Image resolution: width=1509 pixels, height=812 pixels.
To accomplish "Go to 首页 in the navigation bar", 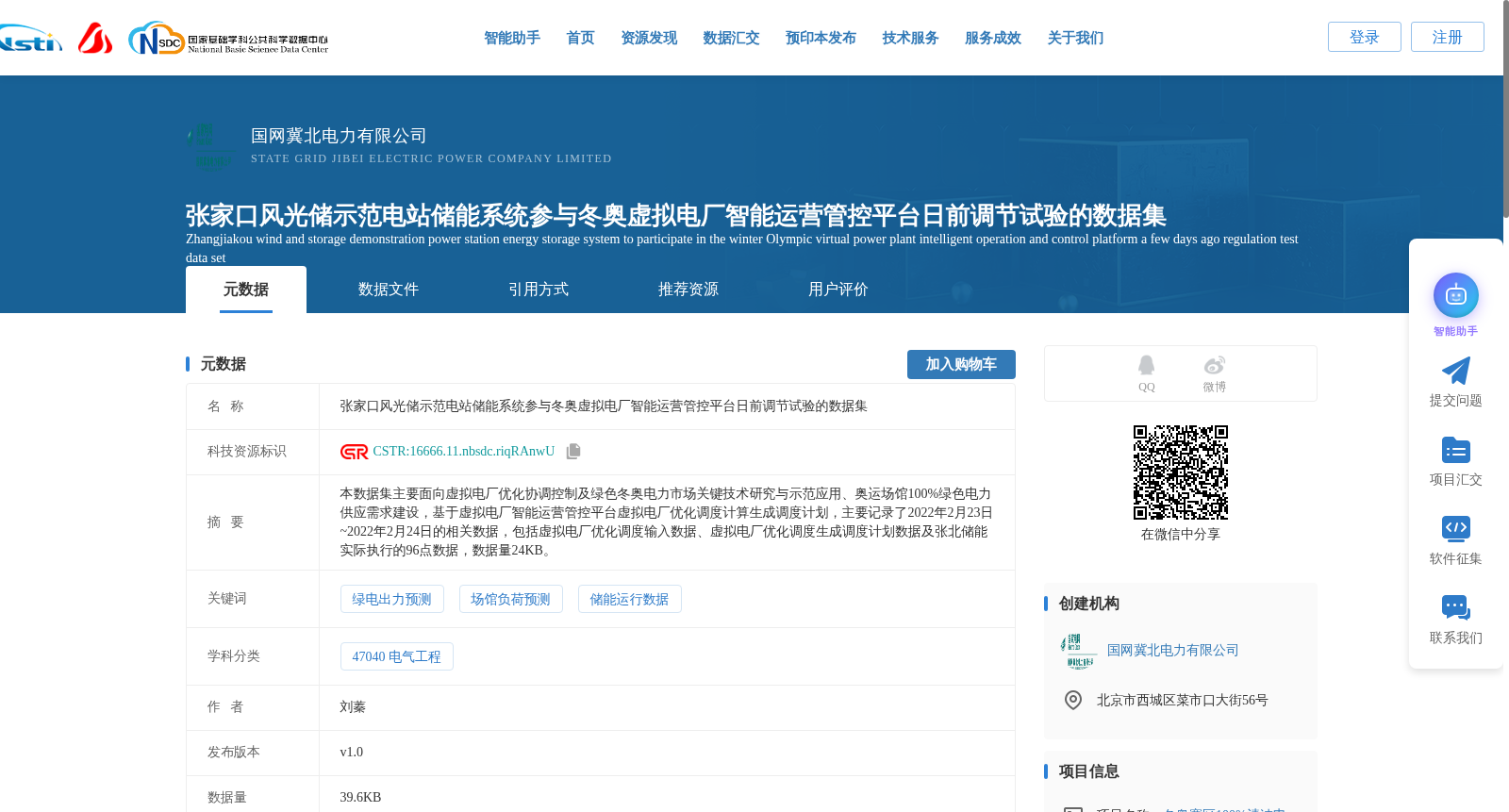I will 580,38.
